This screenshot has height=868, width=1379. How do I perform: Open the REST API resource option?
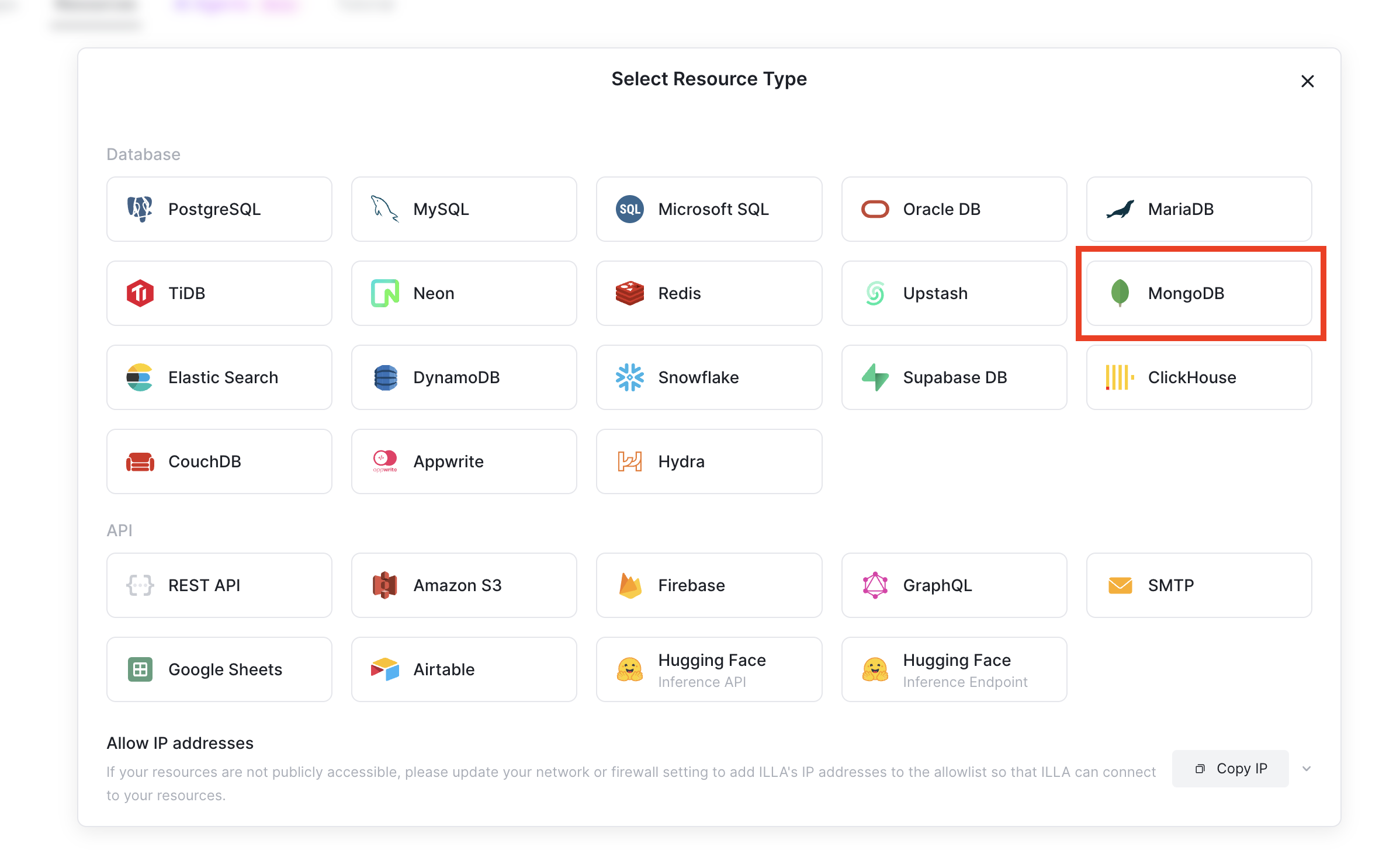(219, 585)
